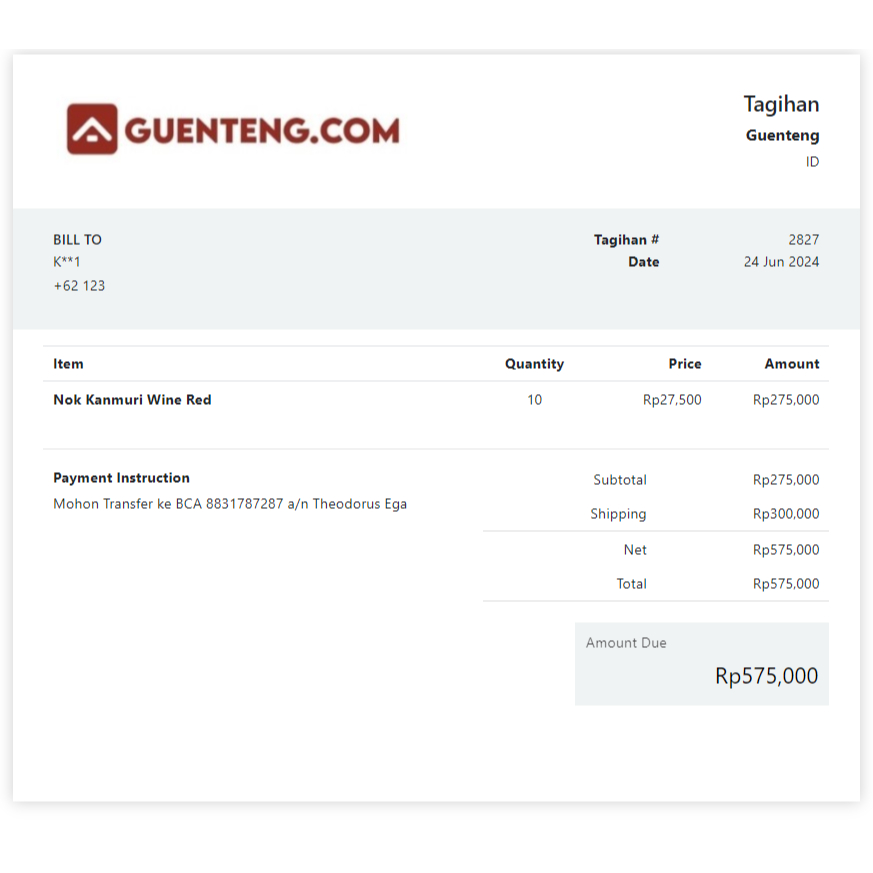Select the BCA bank transfer instruction text
The height and width of the screenshot is (873, 873).
[x=230, y=504]
